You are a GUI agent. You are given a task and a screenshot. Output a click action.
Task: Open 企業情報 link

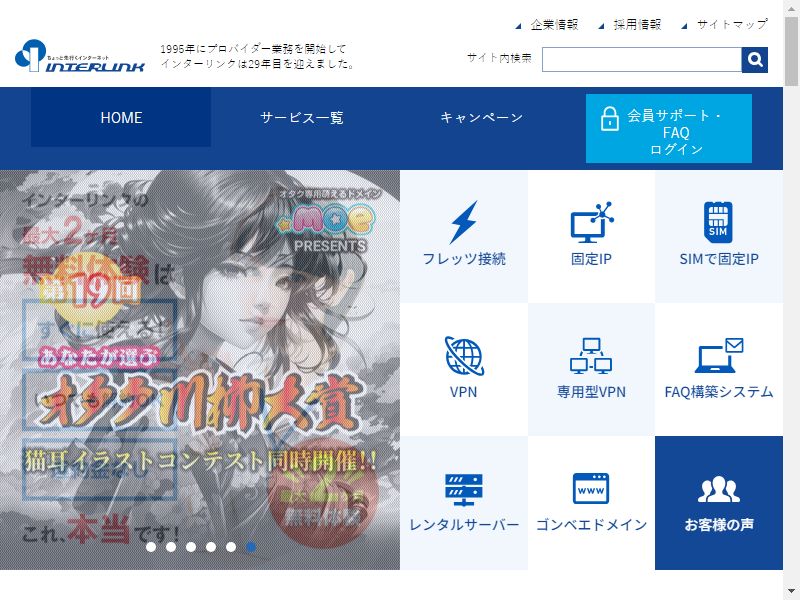click(x=554, y=24)
